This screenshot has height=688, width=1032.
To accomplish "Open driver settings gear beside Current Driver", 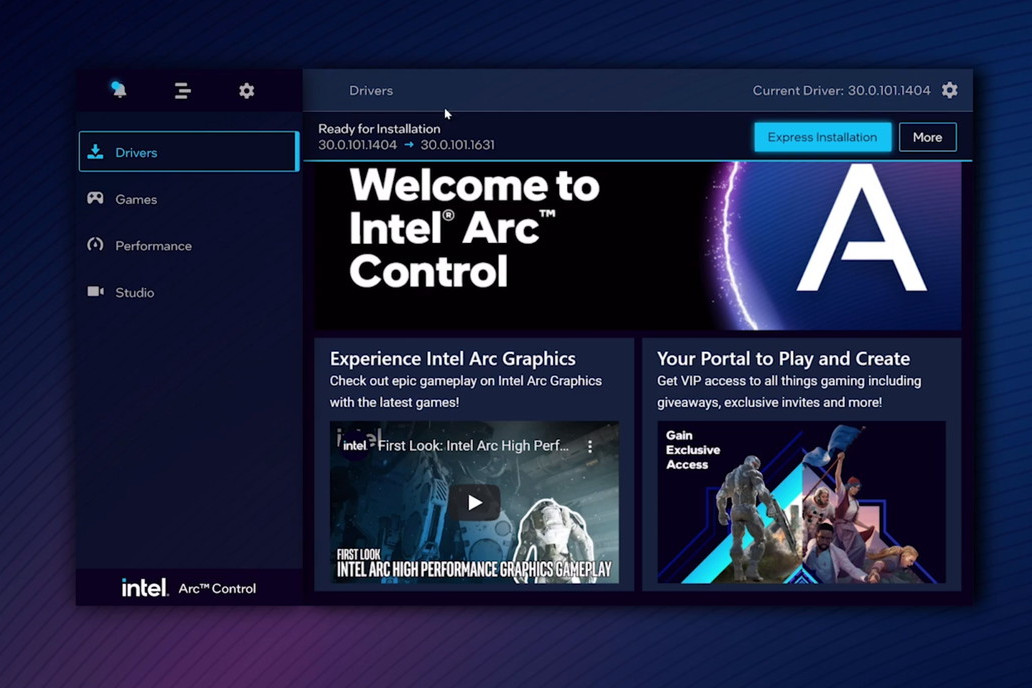I will pos(949,90).
